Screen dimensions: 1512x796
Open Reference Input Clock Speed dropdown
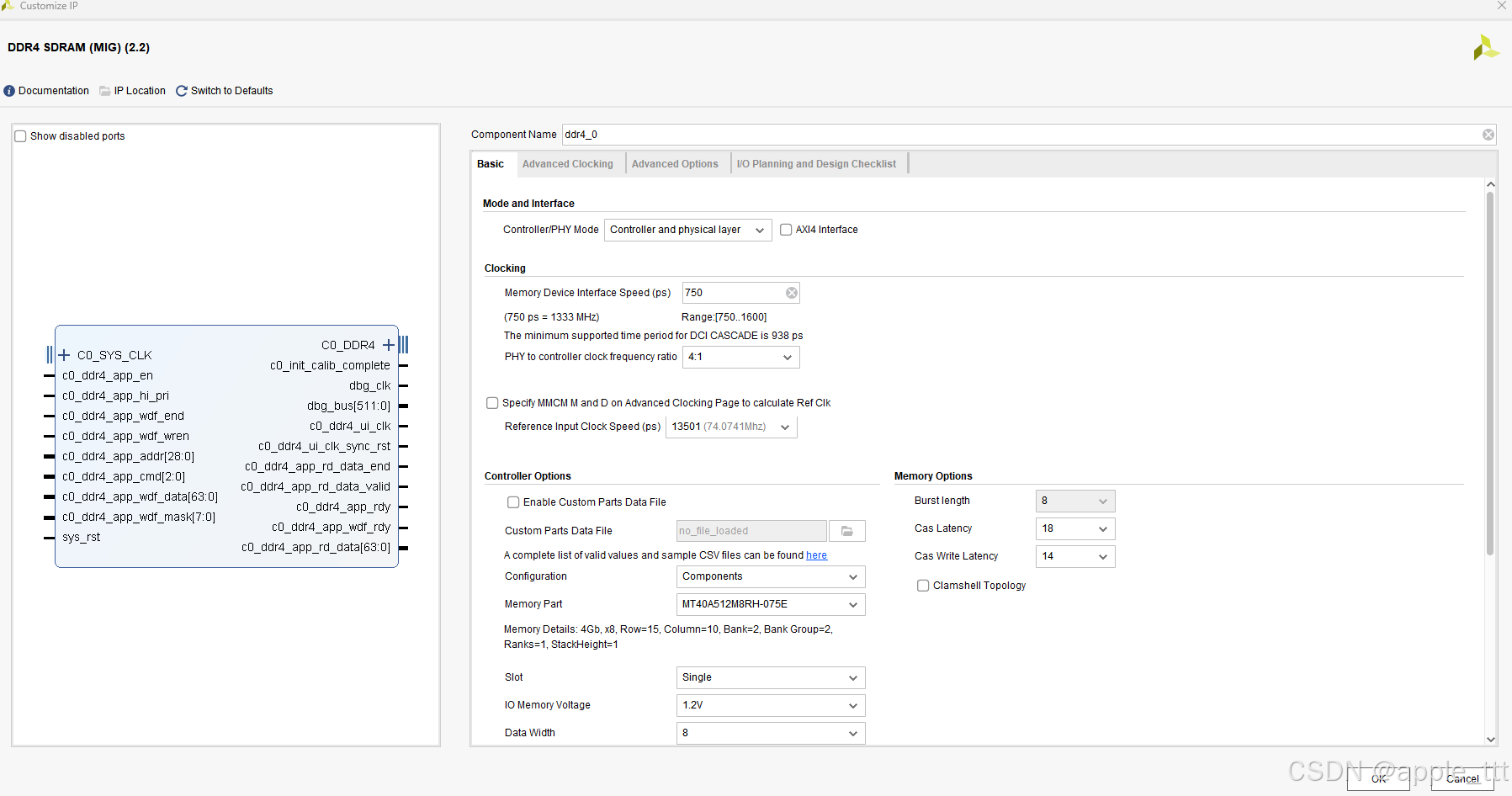(731, 427)
